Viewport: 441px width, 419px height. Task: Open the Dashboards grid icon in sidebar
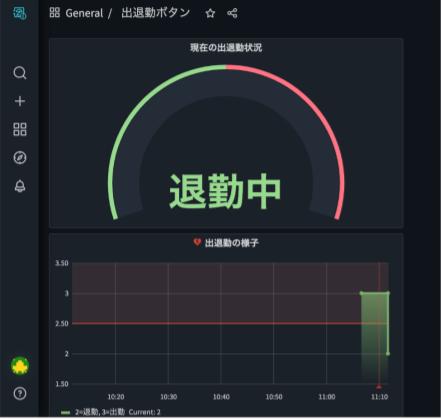(20, 129)
